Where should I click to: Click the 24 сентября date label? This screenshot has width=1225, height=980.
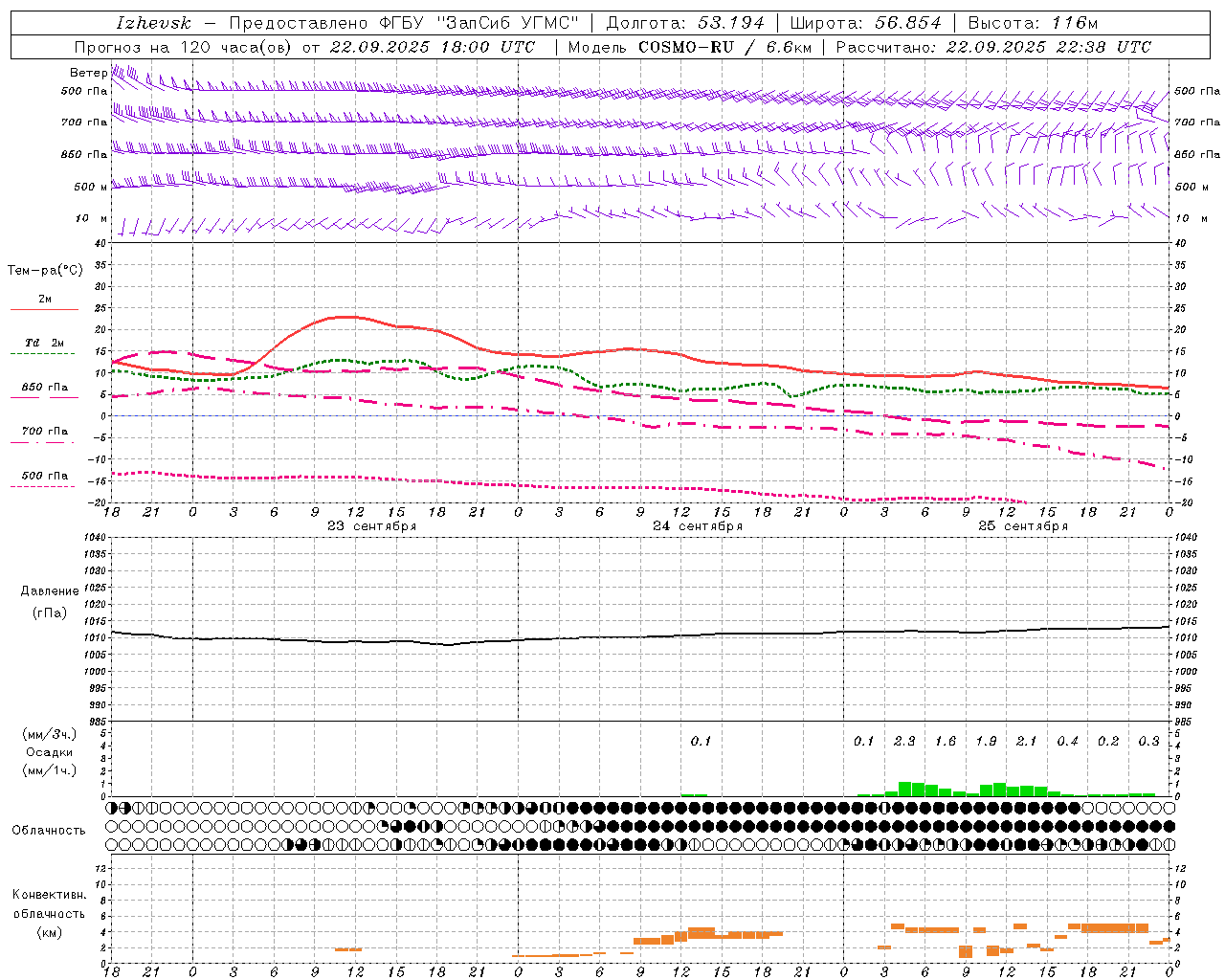(x=698, y=526)
